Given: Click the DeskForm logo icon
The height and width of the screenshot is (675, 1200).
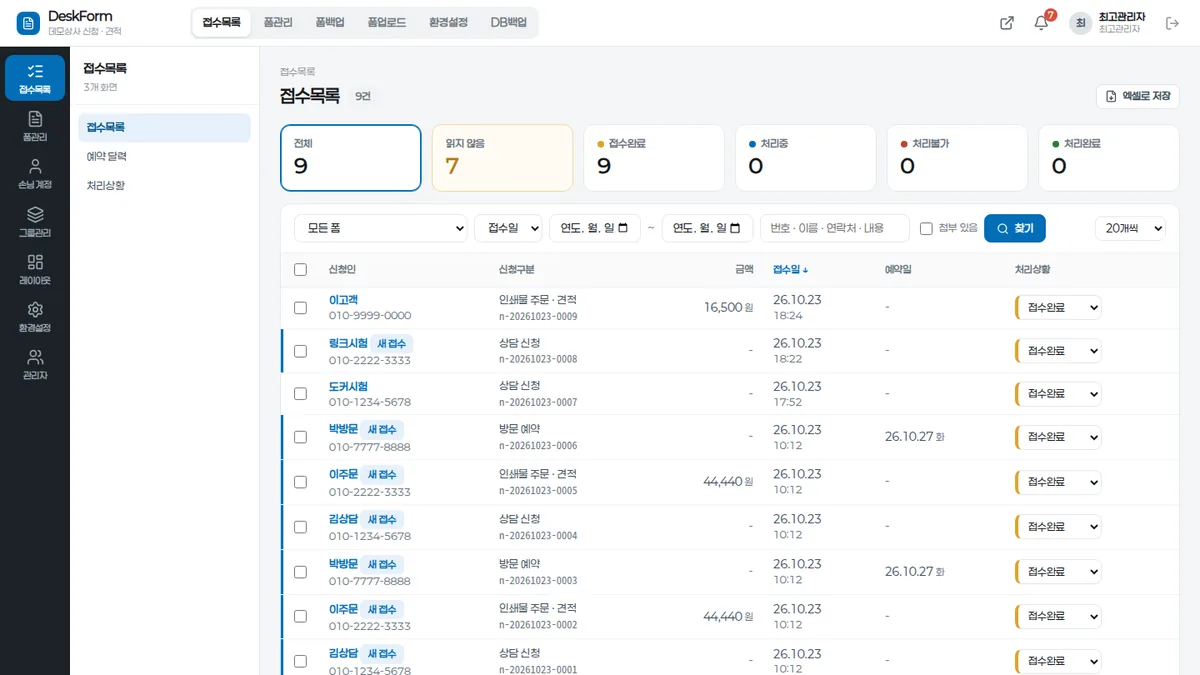Looking at the screenshot, I should pos(28,23).
